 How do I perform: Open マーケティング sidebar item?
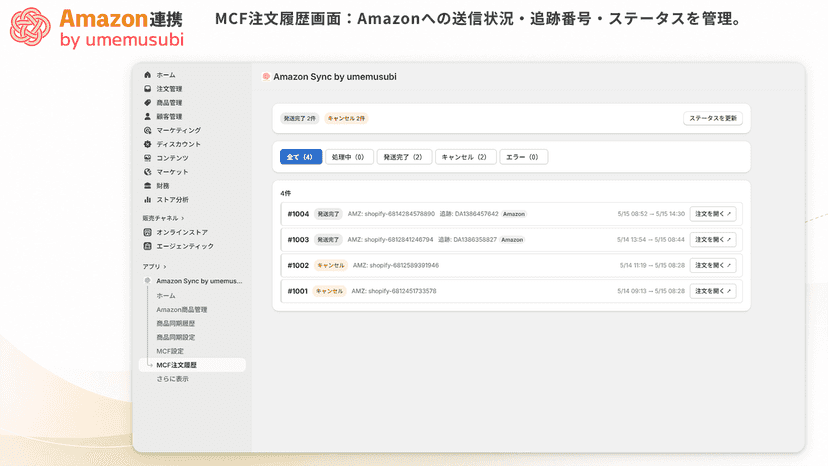pyautogui.click(x=178, y=130)
